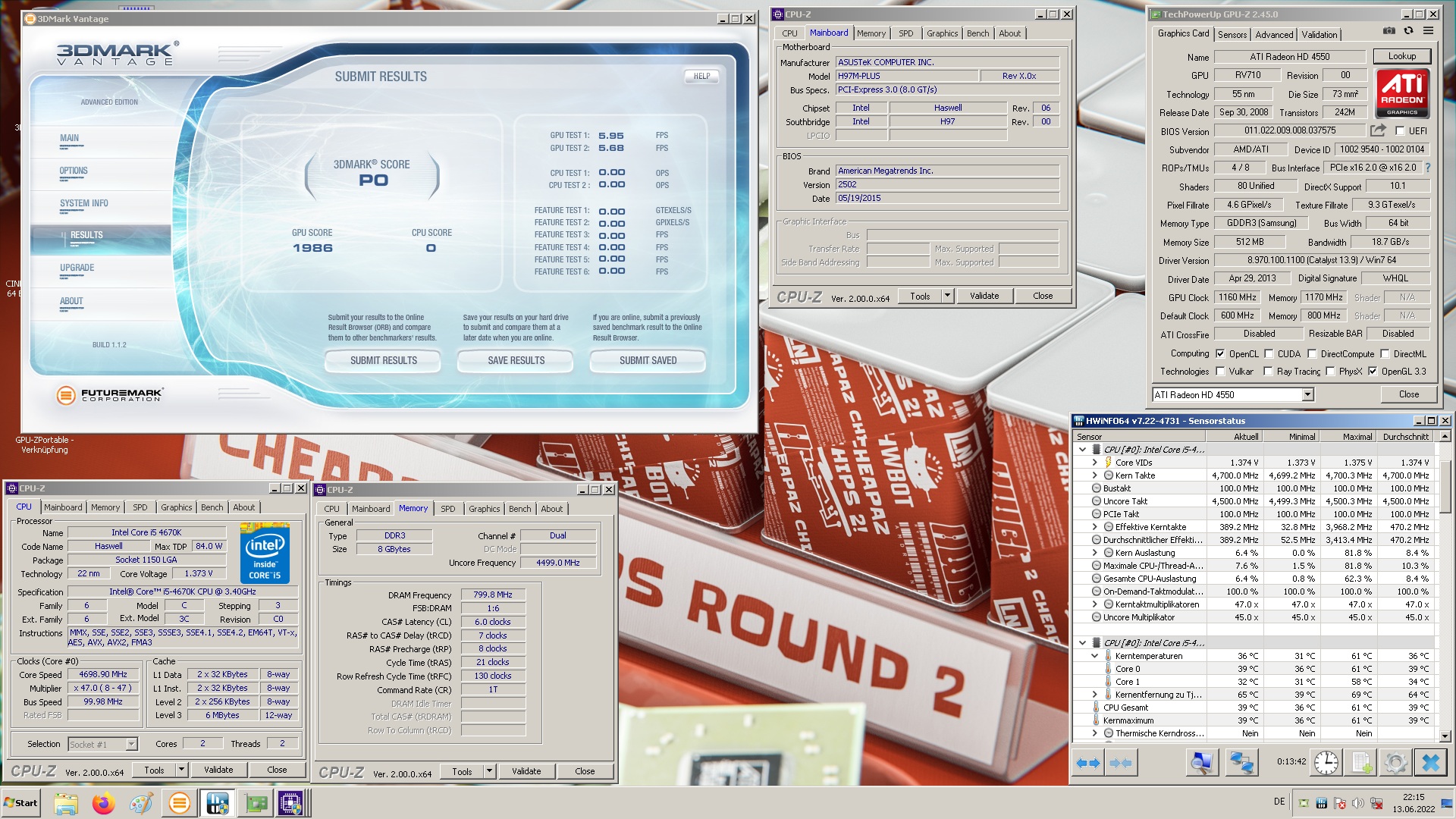1456x819 pixels.
Task: Toggle Vulkan checkbox in GPU-Z
Action: pos(1220,371)
